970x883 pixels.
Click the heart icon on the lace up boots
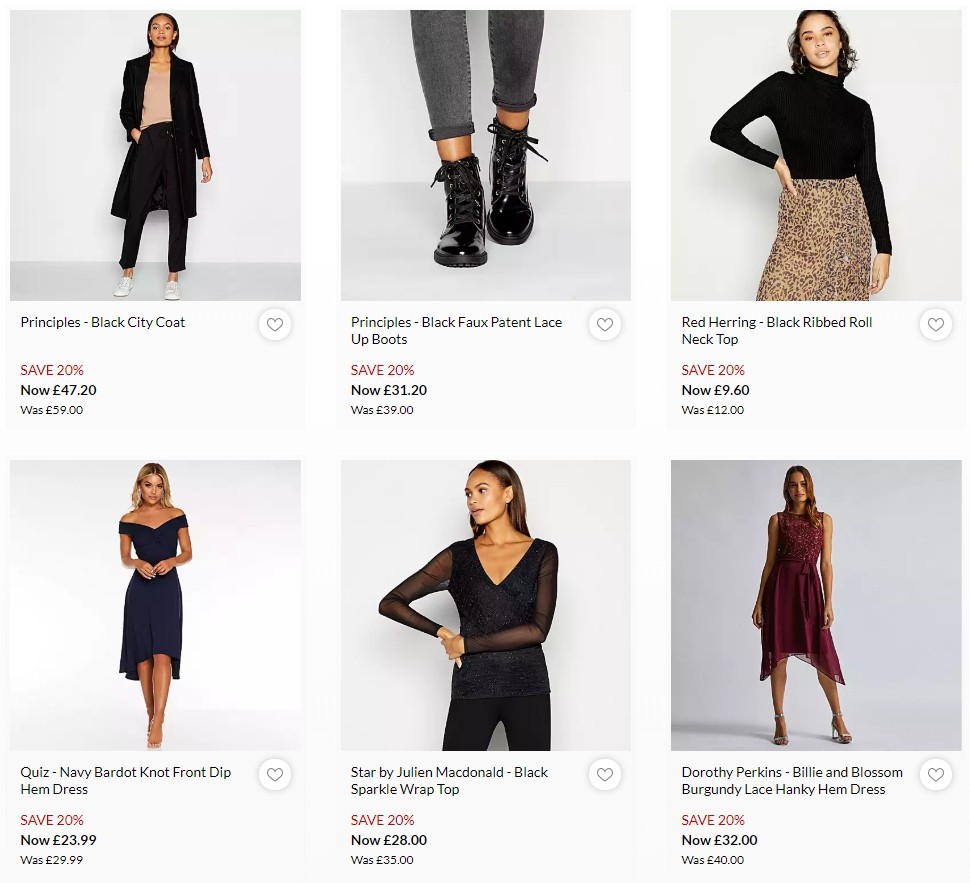click(x=605, y=325)
